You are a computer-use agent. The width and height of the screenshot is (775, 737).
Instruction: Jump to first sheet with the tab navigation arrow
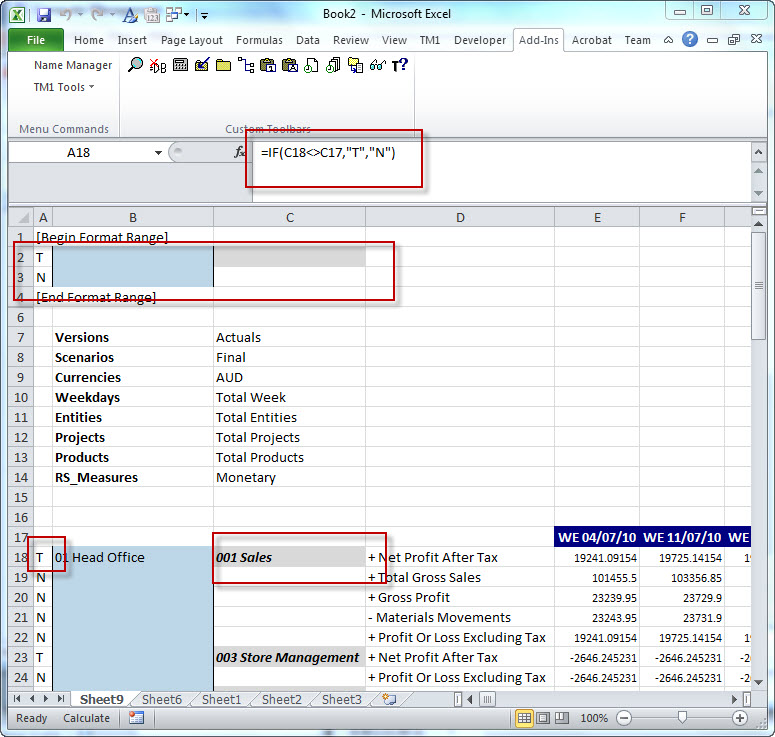(17, 699)
